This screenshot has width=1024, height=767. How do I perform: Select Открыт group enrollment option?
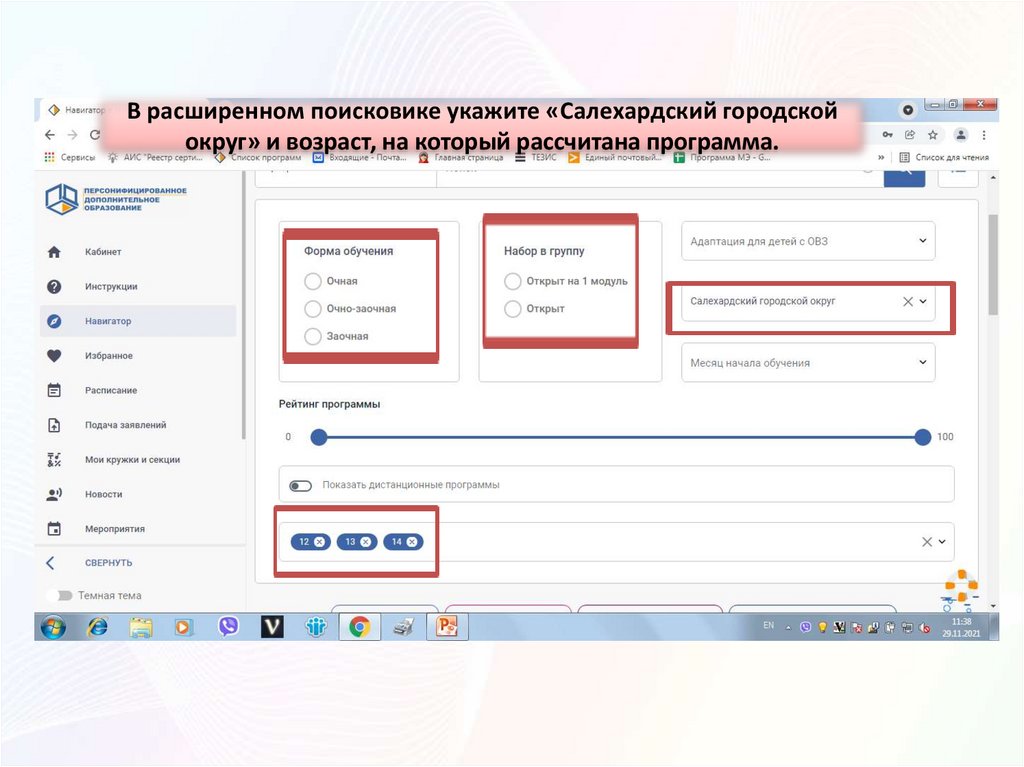point(513,308)
